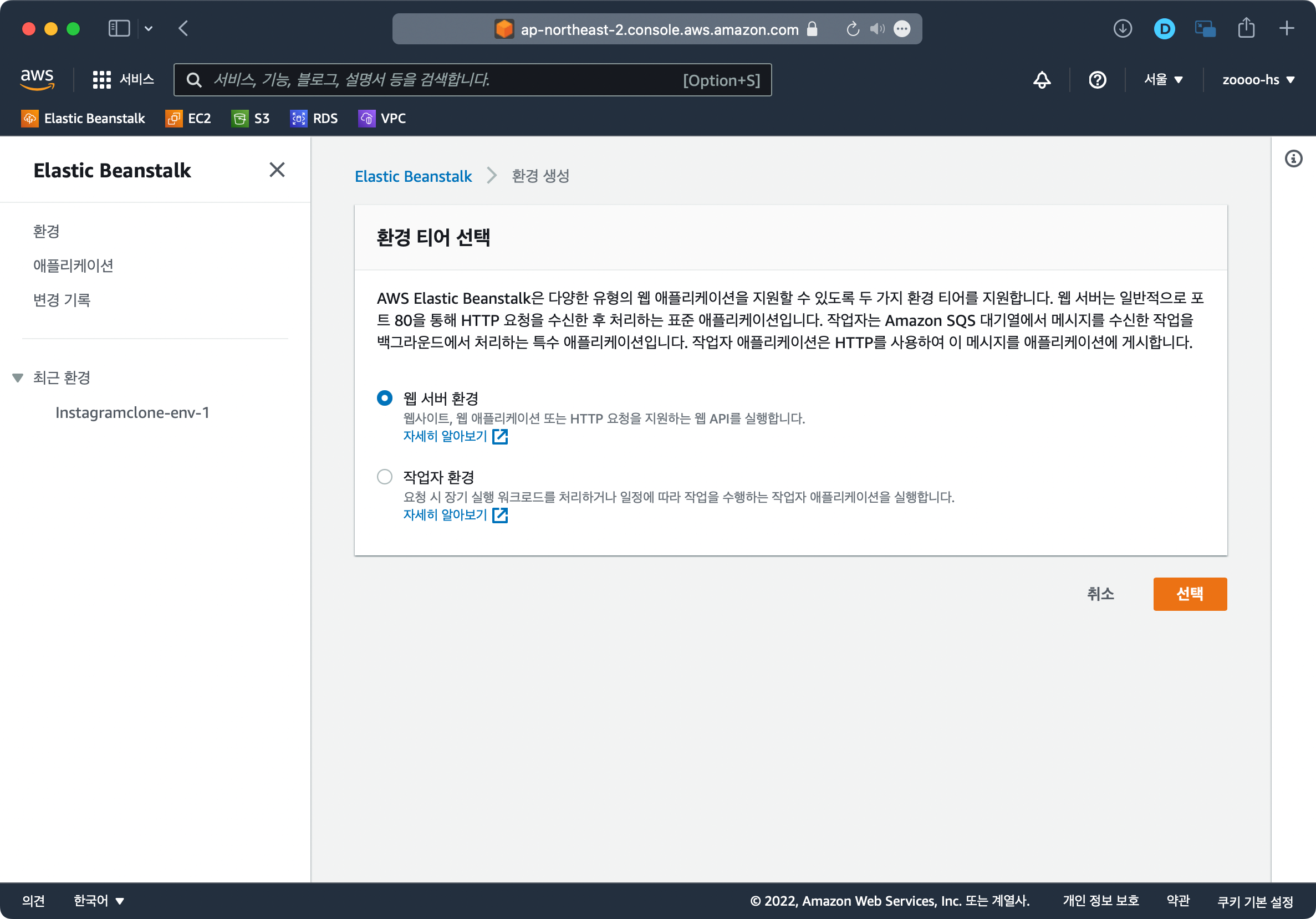Click the Safari address bar URL

coord(659,29)
